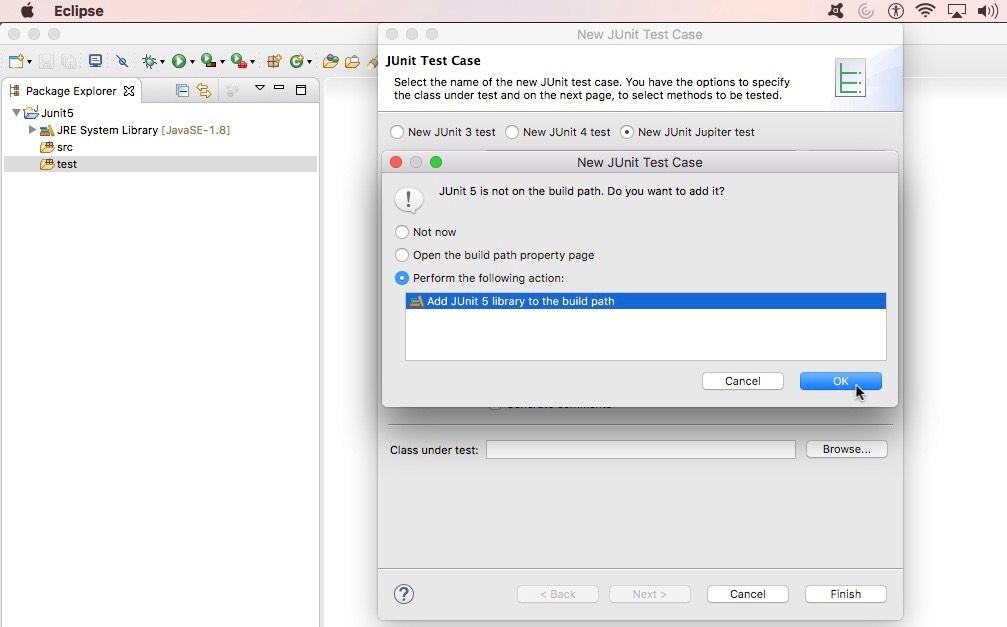Open the Package Explorer view menu triangle
Viewport: 1007px width, 627px height.
(259, 88)
